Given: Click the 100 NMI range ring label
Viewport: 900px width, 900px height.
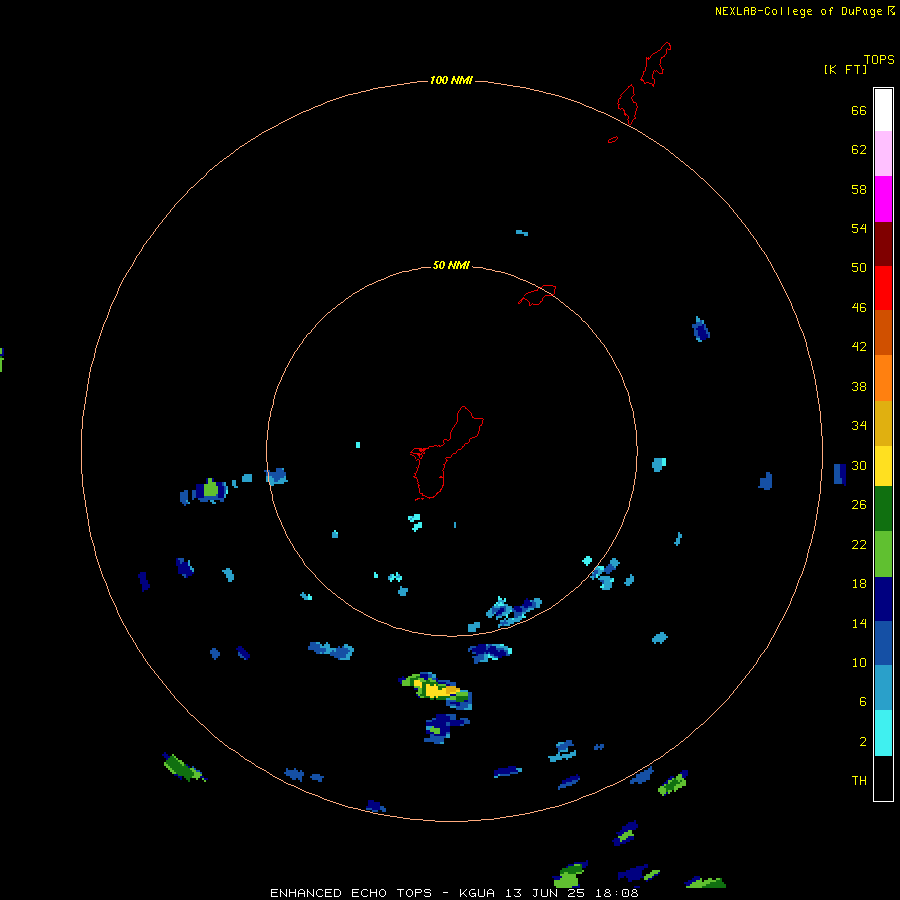Looking at the screenshot, I should [x=451, y=80].
